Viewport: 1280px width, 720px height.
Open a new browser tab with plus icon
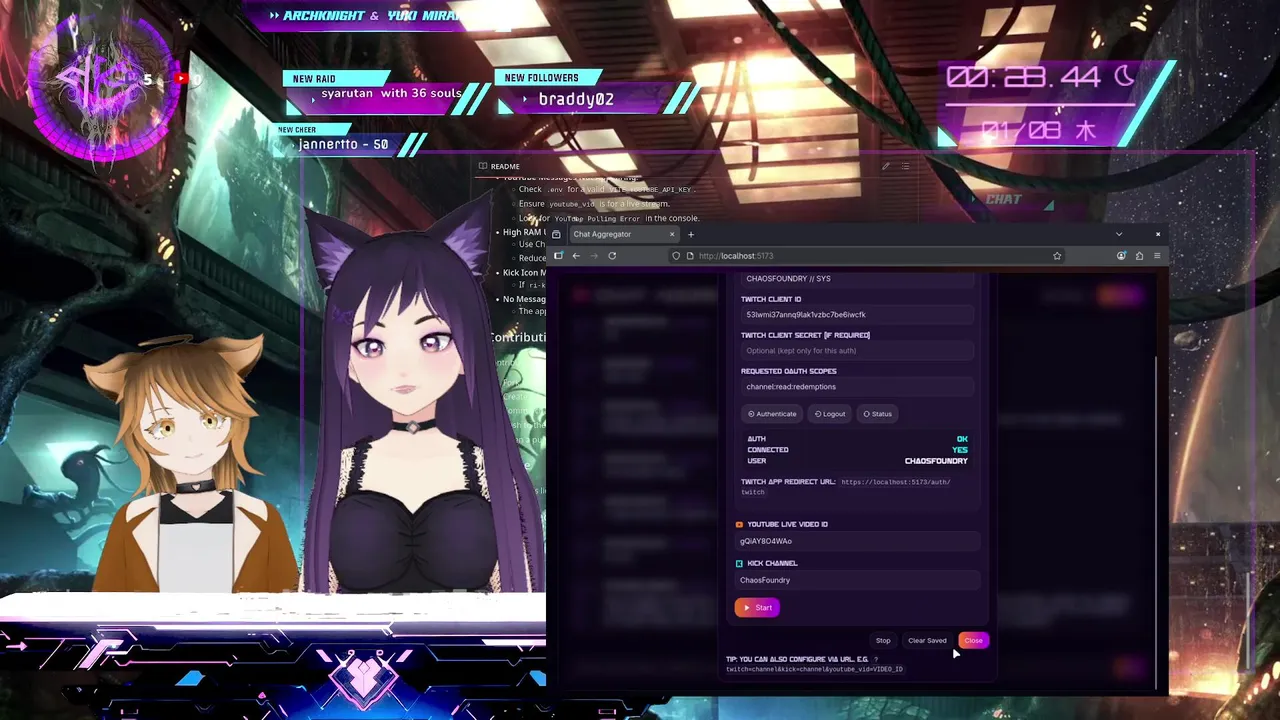pyautogui.click(x=690, y=234)
